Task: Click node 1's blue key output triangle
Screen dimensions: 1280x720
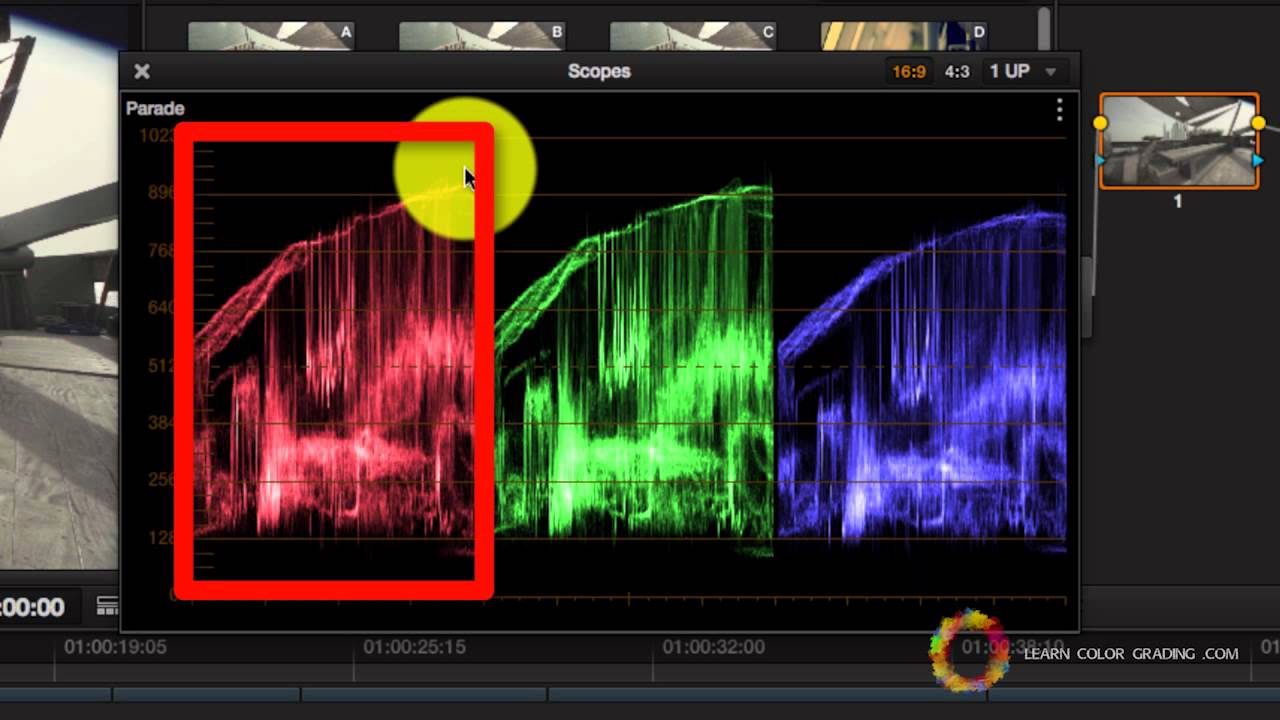Action: 1258,160
